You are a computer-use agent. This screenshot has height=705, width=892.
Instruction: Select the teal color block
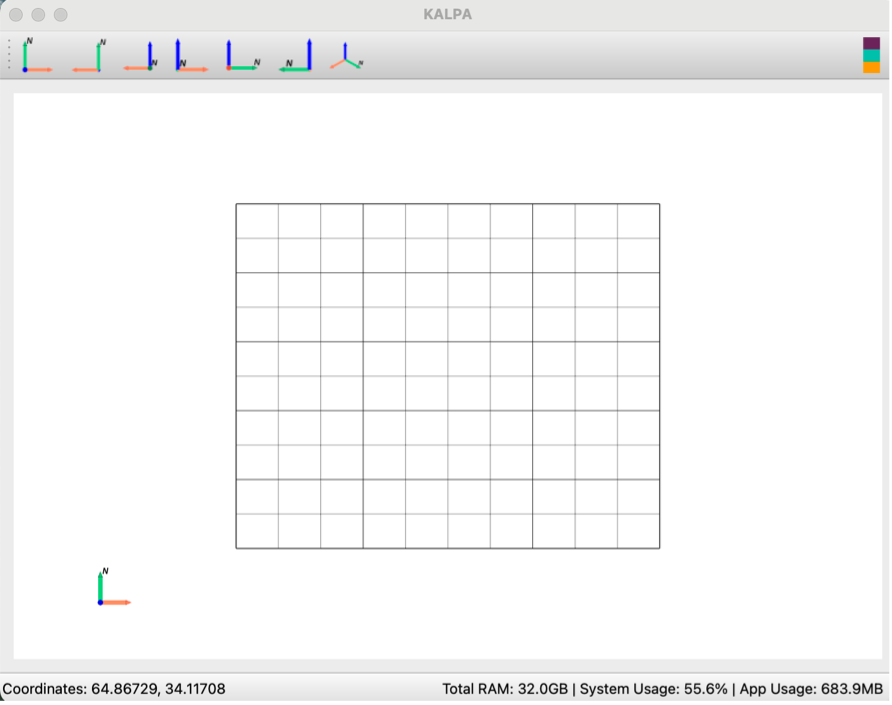871,55
